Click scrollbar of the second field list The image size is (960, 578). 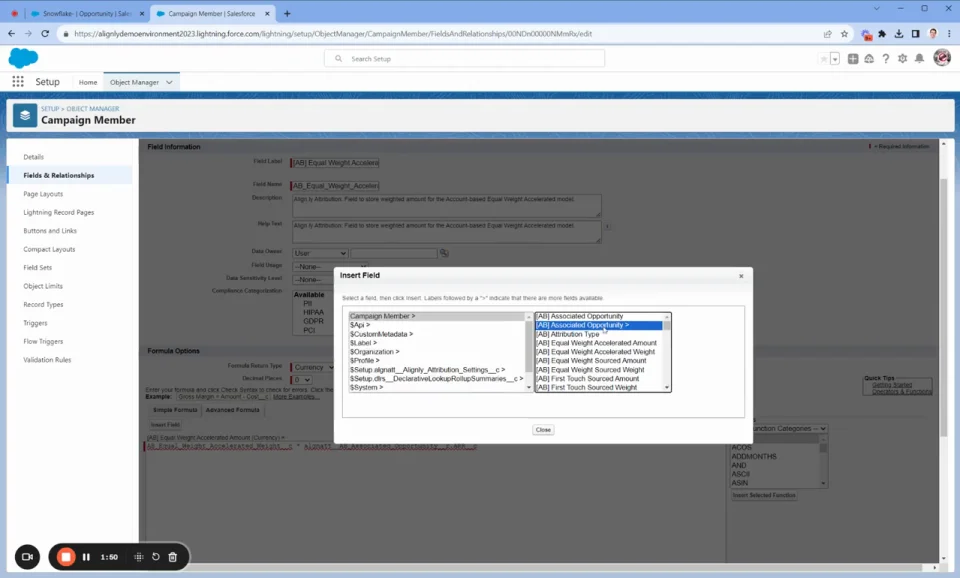pyautogui.click(x=667, y=352)
